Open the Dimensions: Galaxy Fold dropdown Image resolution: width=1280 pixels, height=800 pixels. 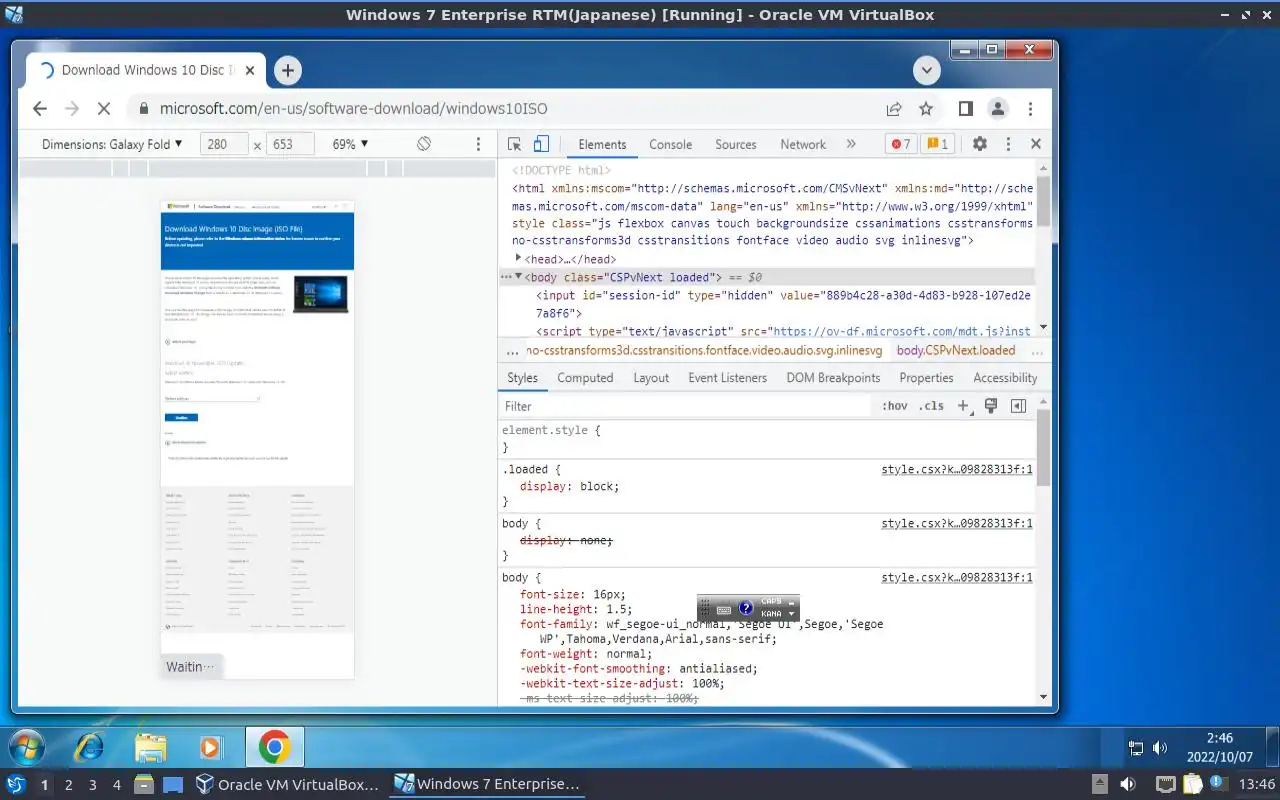(112, 144)
